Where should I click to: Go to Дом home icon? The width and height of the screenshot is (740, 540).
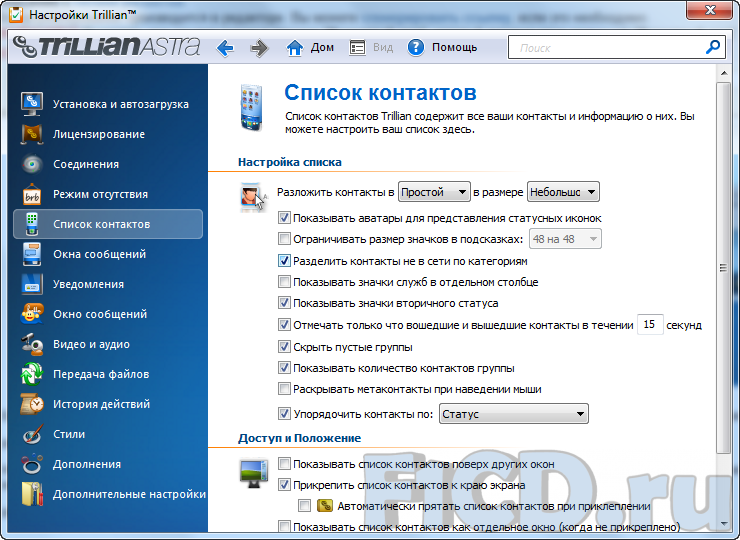coord(295,48)
